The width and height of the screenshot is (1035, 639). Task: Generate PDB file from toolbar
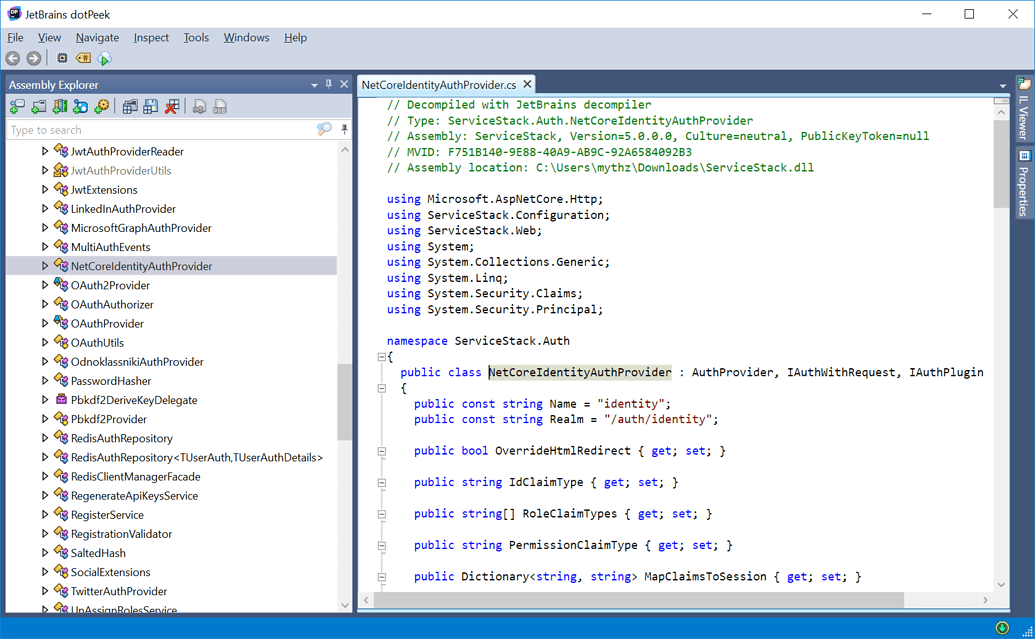[x=221, y=106]
